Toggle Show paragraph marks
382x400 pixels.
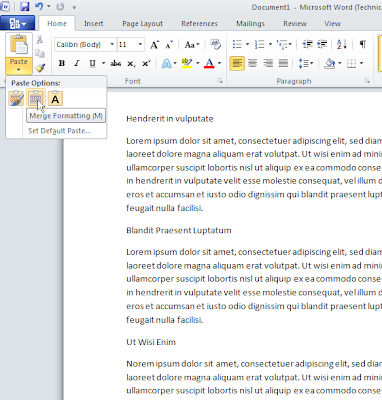[x=363, y=44]
